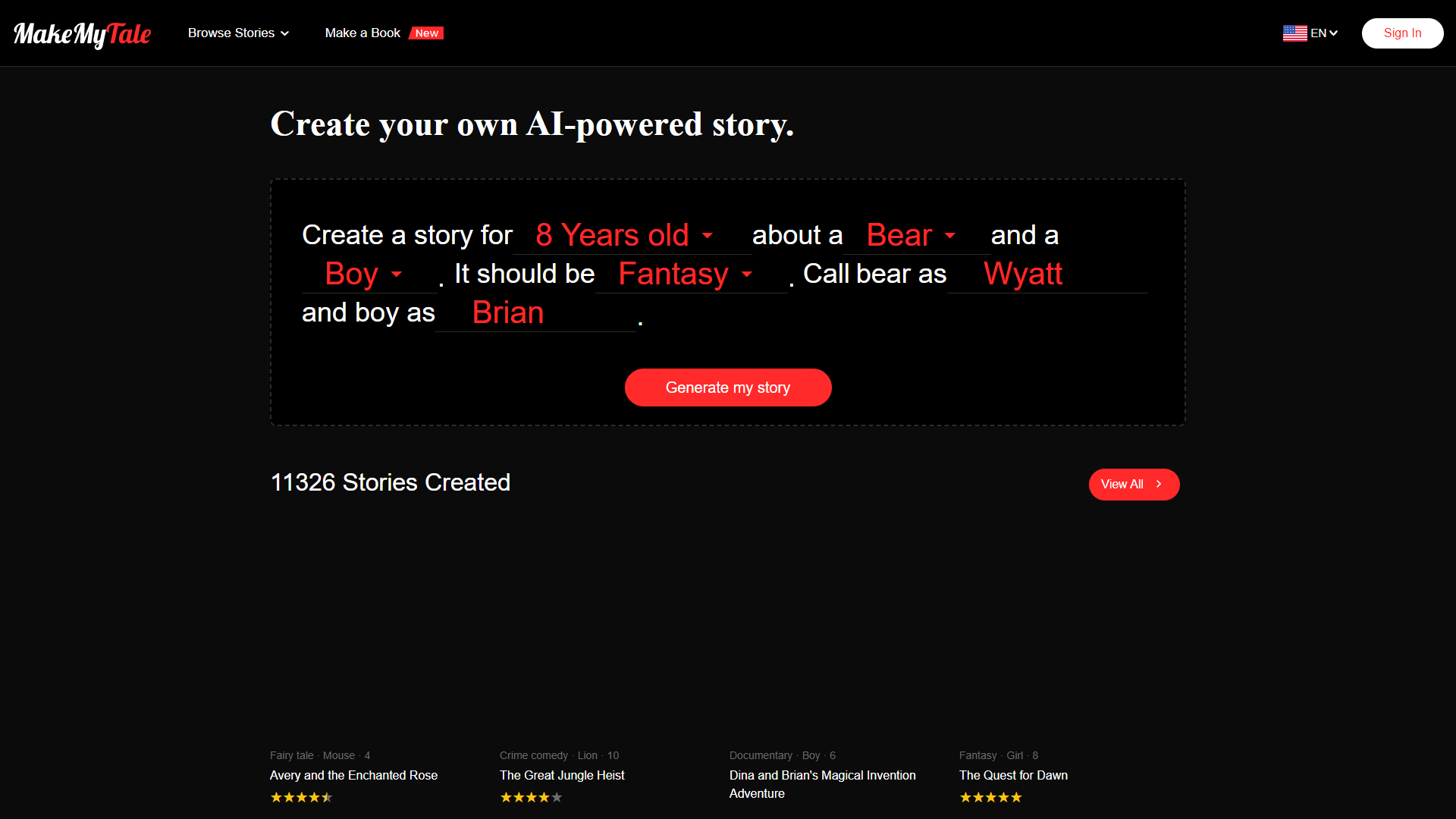Click the Fairy tale · Mouse · 4 tag

click(320, 755)
